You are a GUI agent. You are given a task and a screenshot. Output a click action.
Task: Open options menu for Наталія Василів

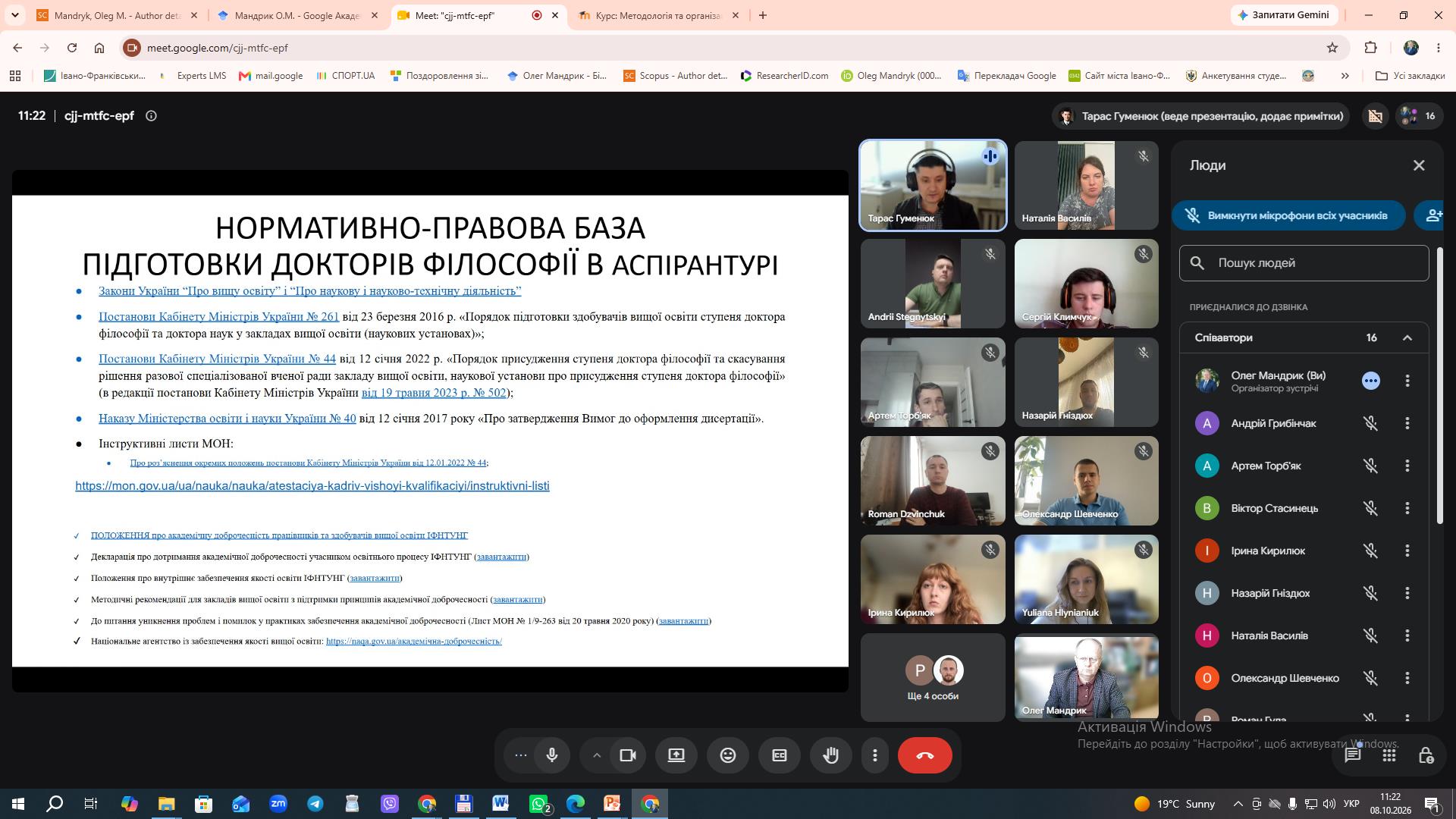(1407, 635)
